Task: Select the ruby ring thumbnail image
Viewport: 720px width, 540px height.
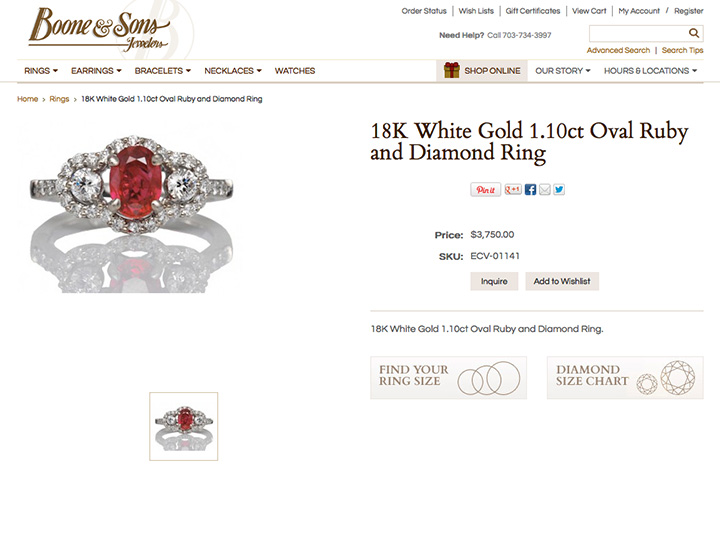Action: pyautogui.click(x=184, y=426)
